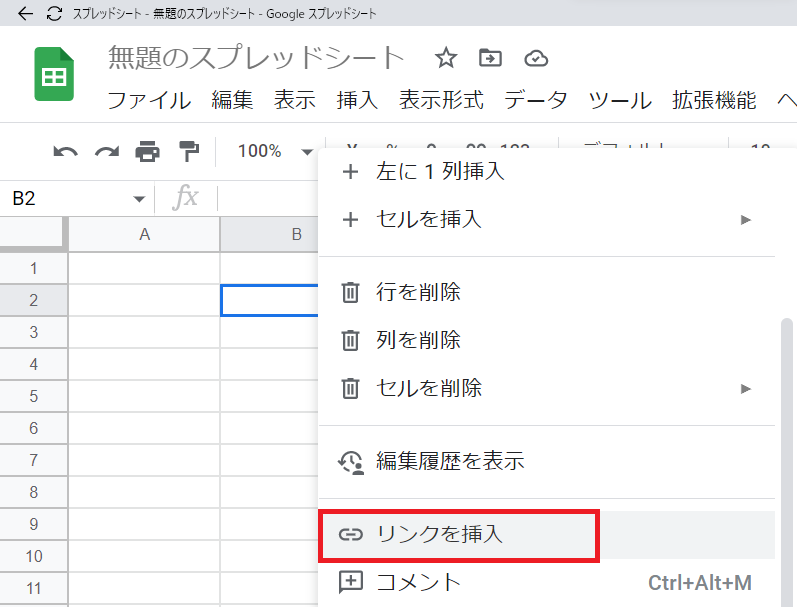Click the 無題のスプレッドシート title field
The width and height of the screenshot is (797, 607).
(256, 58)
